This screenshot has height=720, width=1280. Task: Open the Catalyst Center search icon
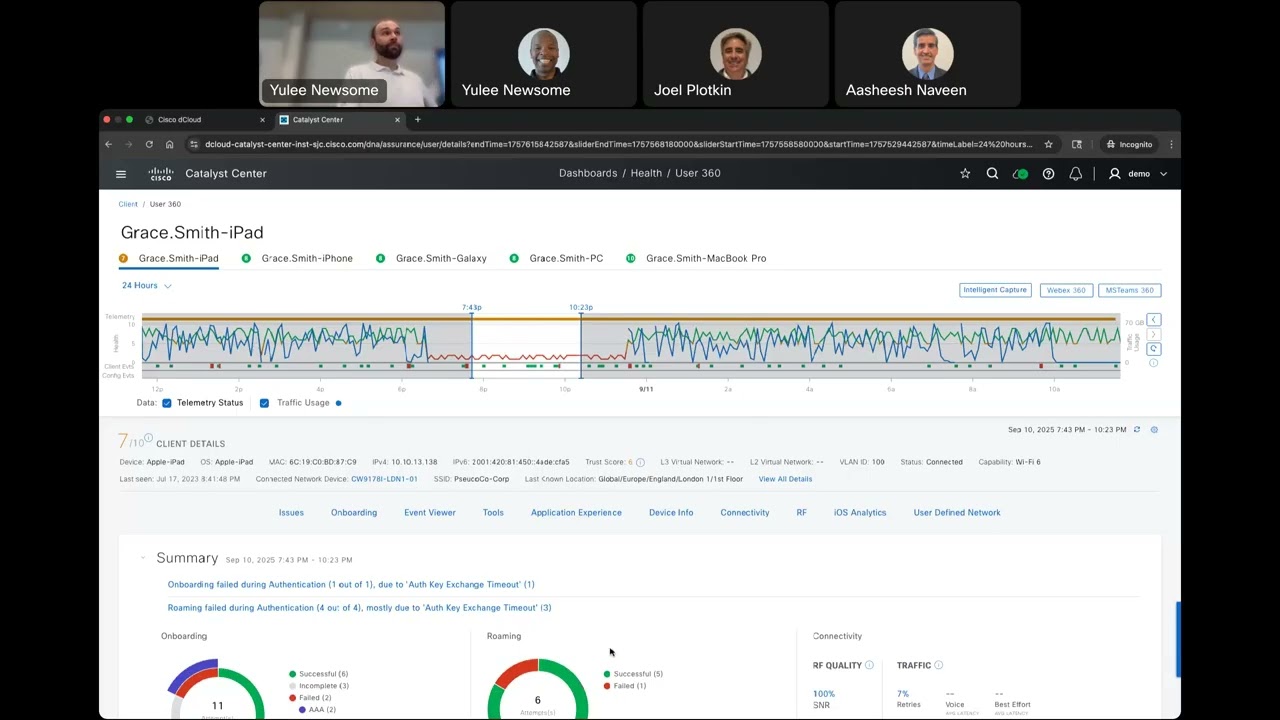[992, 174]
